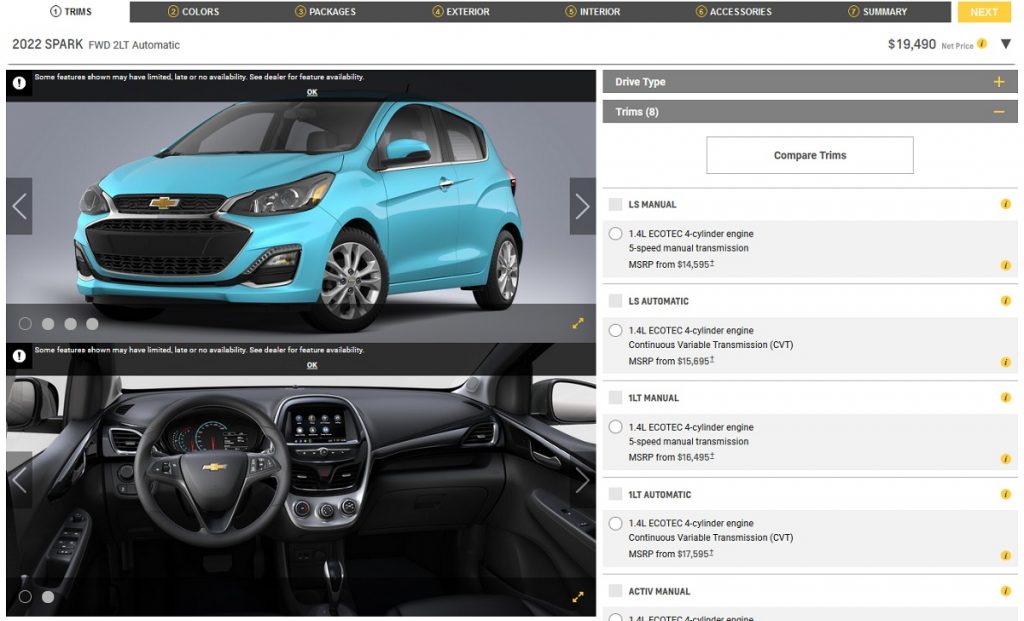Open info for ACTIV Manual trim heading
The image size is (1024, 621).
pyautogui.click(x=1006, y=590)
